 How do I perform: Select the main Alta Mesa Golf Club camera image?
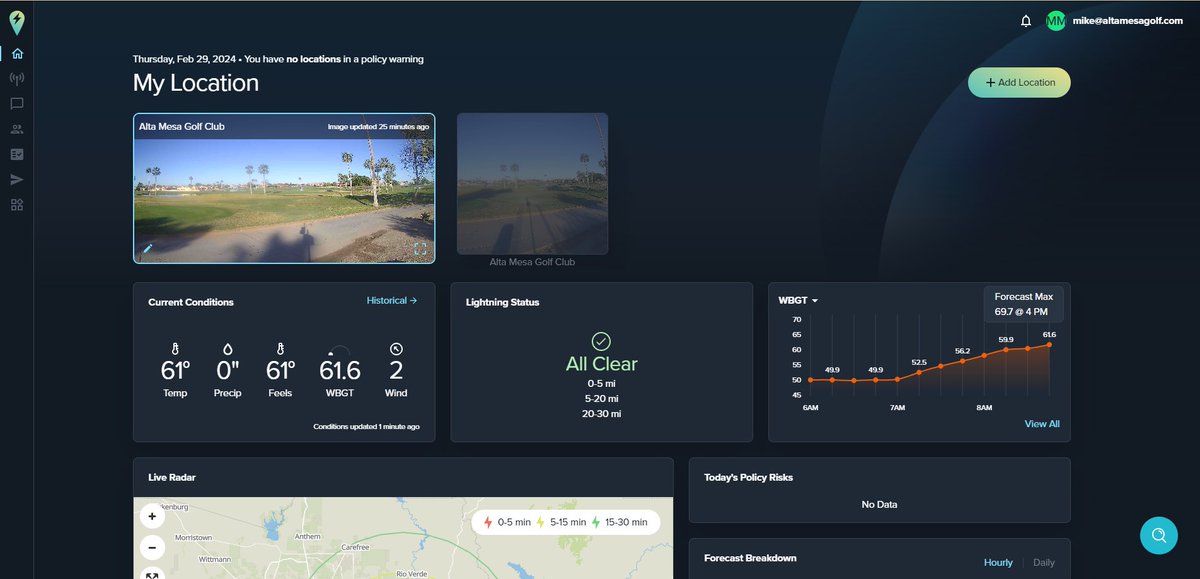pos(284,188)
